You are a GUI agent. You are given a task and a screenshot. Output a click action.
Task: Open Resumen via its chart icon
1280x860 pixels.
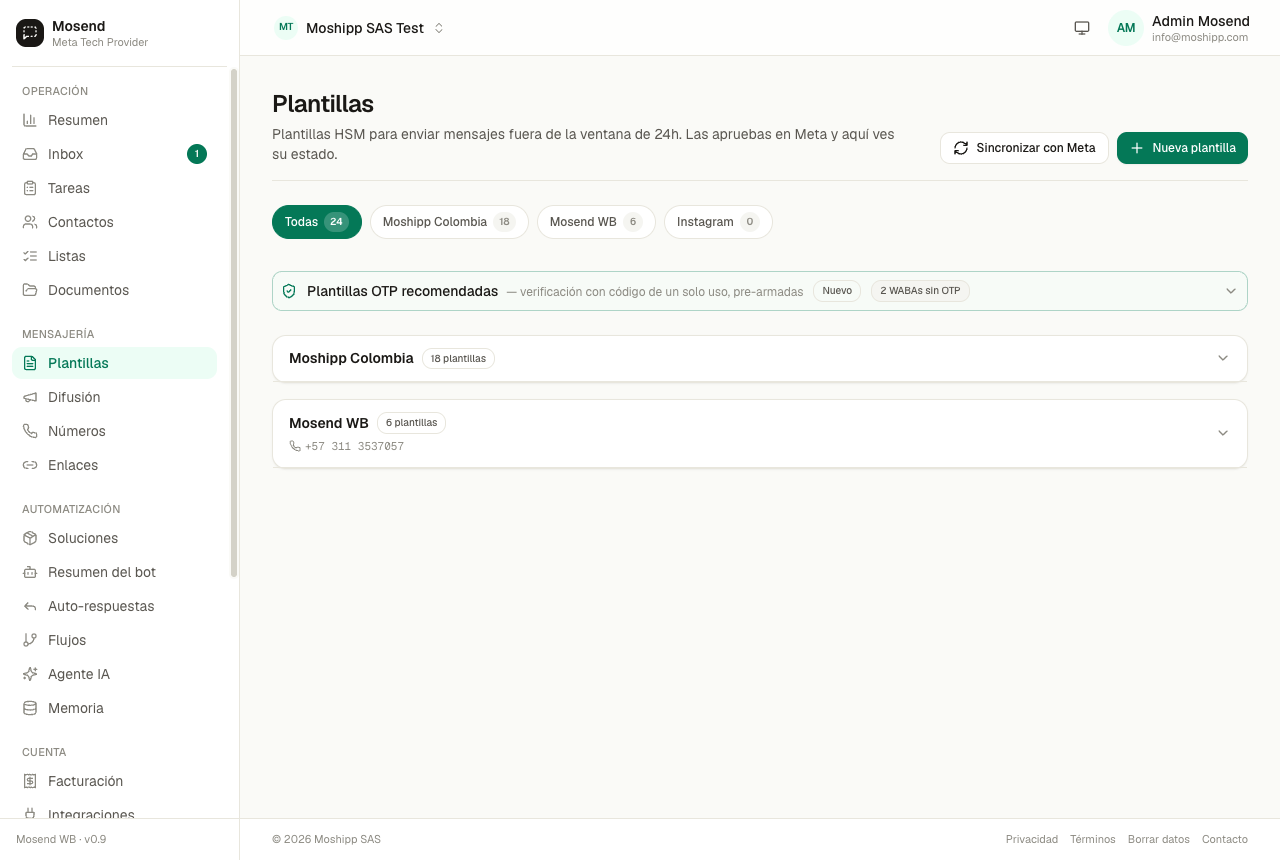30,120
